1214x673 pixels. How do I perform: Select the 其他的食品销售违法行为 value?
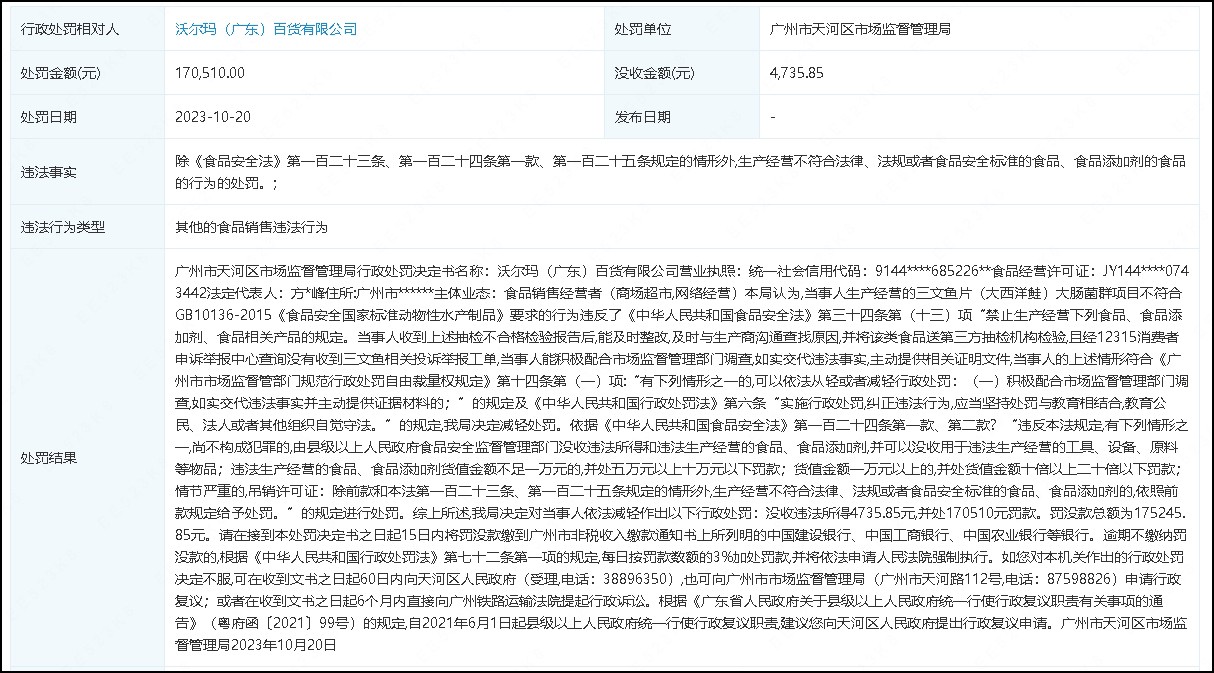point(251,227)
